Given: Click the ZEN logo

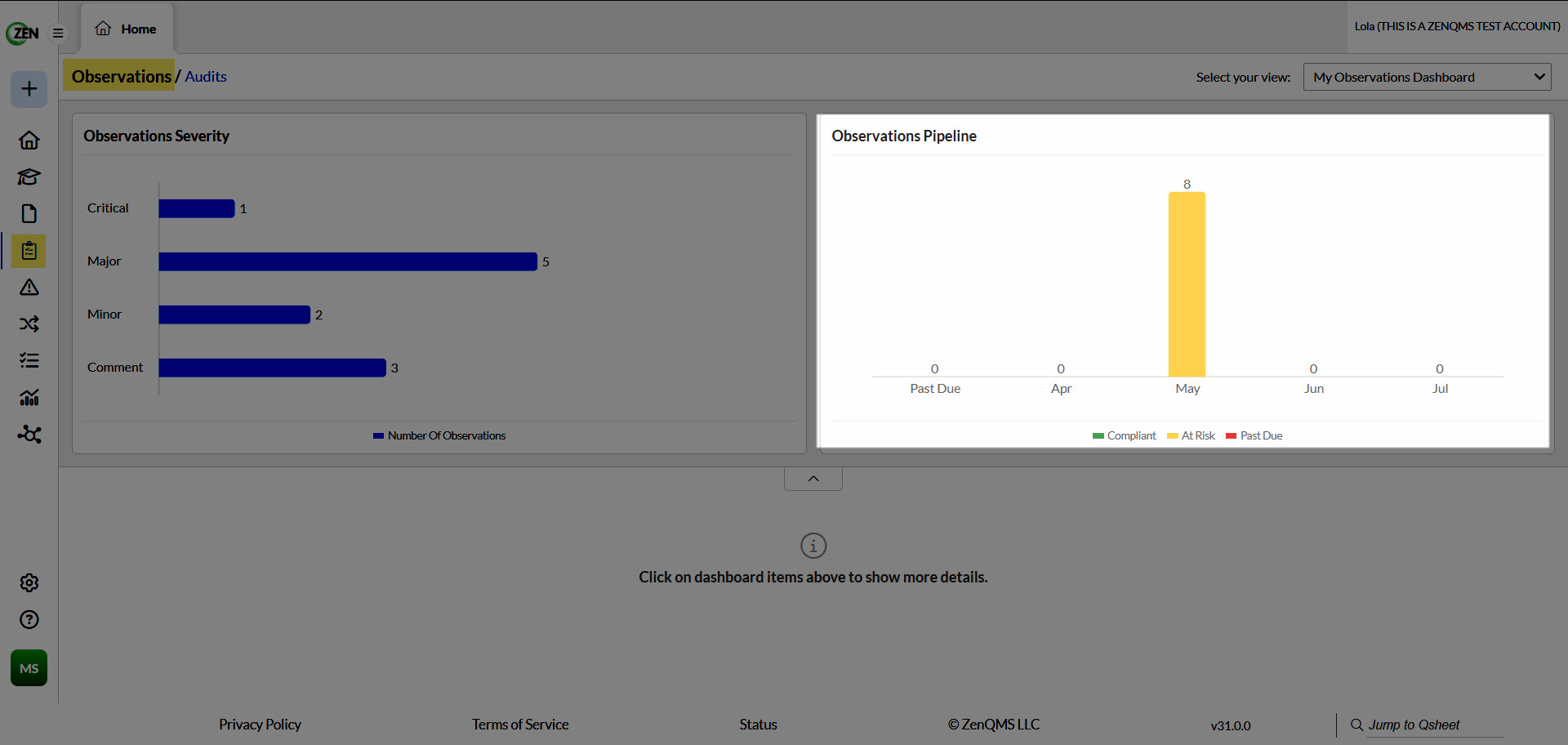Looking at the screenshot, I should click(x=23, y=33).
